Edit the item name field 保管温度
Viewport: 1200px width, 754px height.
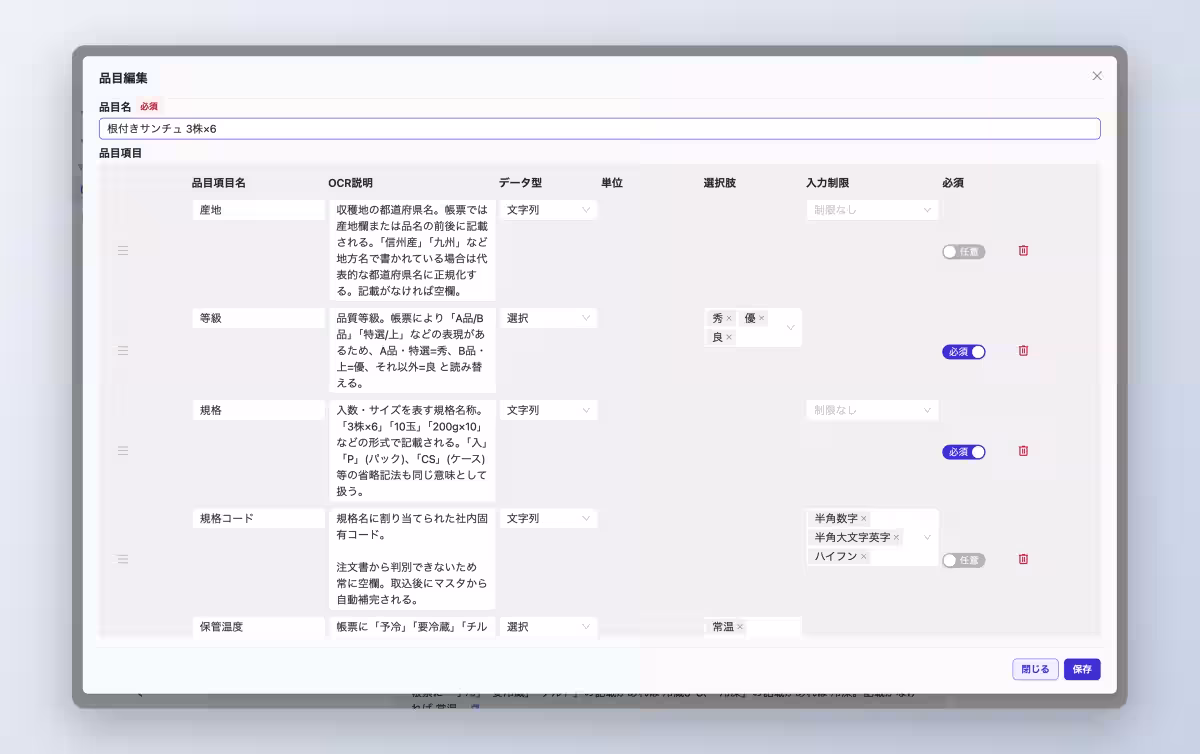coord(258,627)
